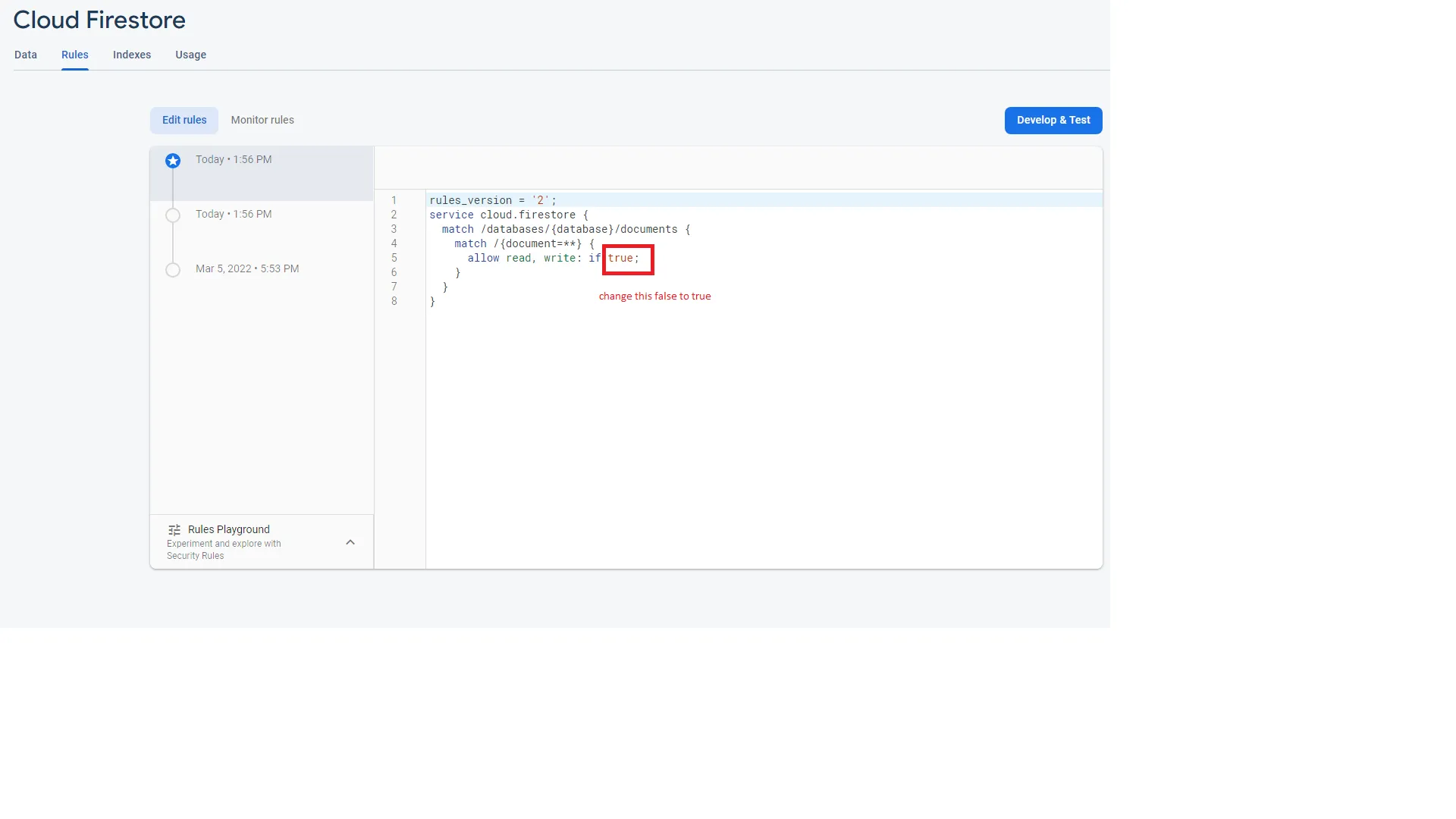Click the Cloud Firestore heading
The height and width of the screenshot is (819, 1456).
click(99, 20)
